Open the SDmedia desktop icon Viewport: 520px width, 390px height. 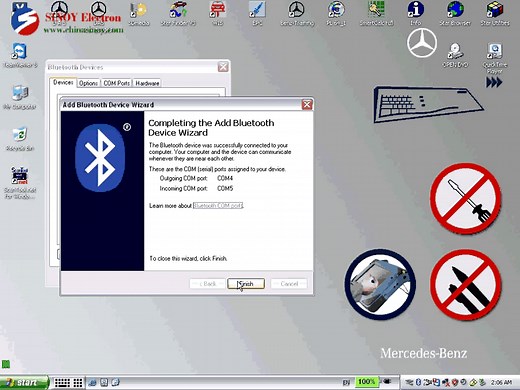(x=139, y=14)
